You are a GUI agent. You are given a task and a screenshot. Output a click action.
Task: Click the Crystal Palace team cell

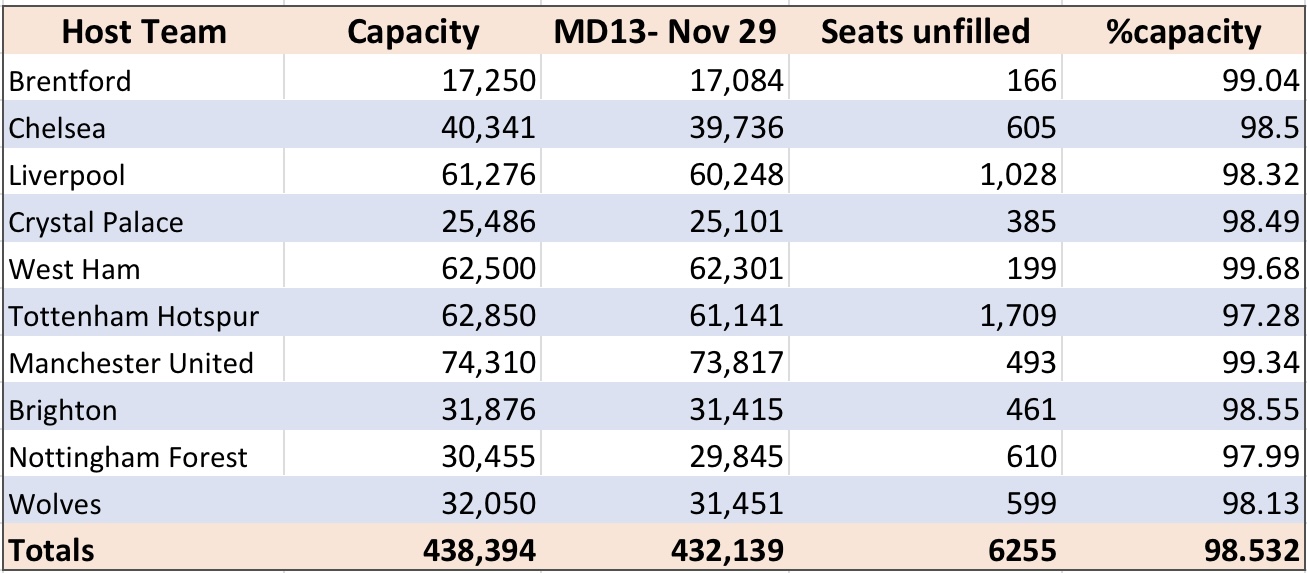[143, 220]
